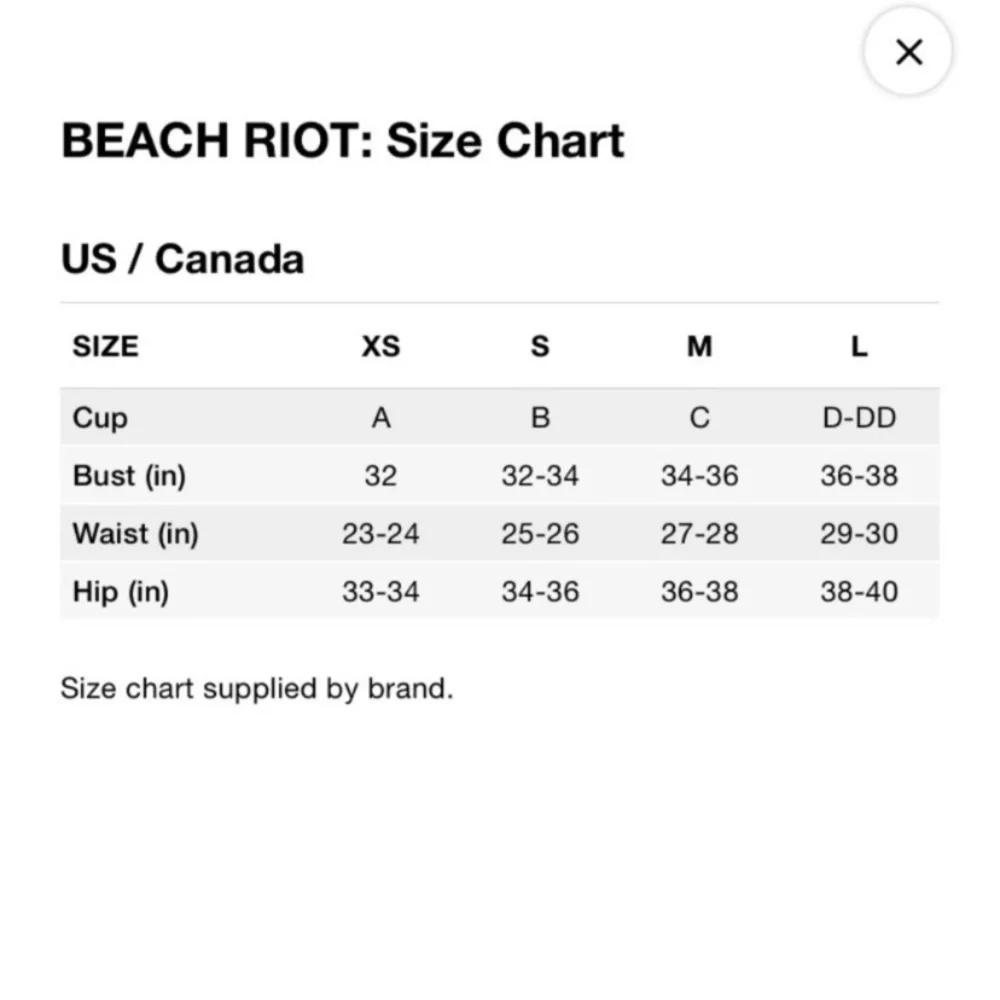Click the Cup row label
1000x1000 pixels.
coord(100,418)
